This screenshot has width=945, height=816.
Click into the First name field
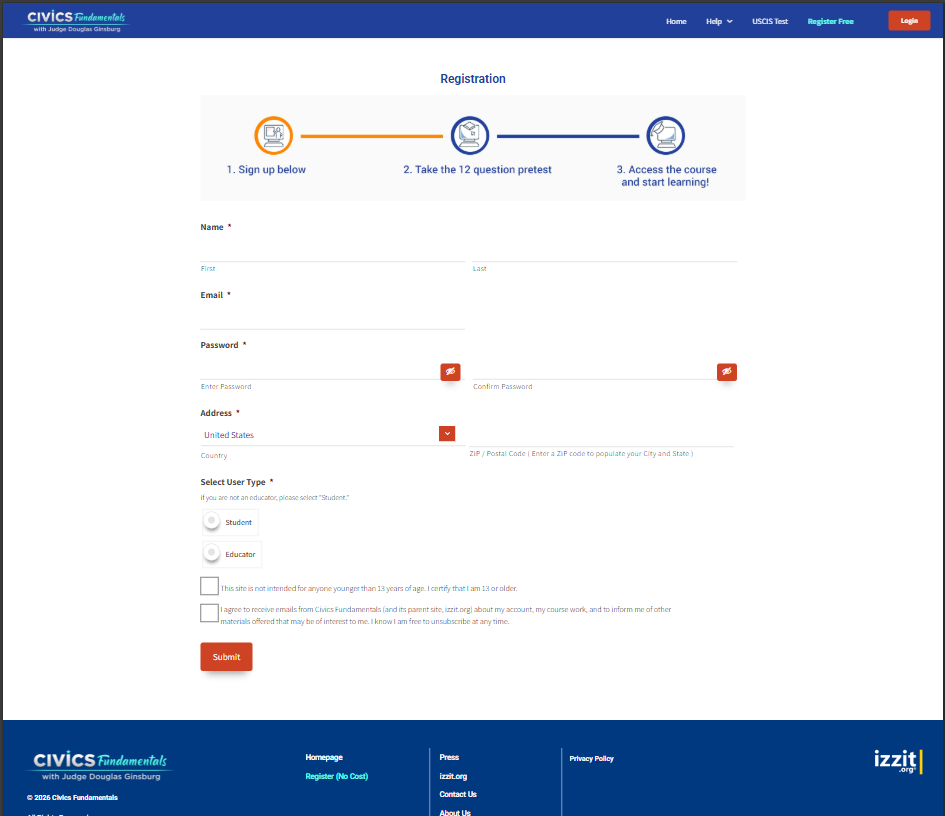pyautogui.click(x=332, y=250)
